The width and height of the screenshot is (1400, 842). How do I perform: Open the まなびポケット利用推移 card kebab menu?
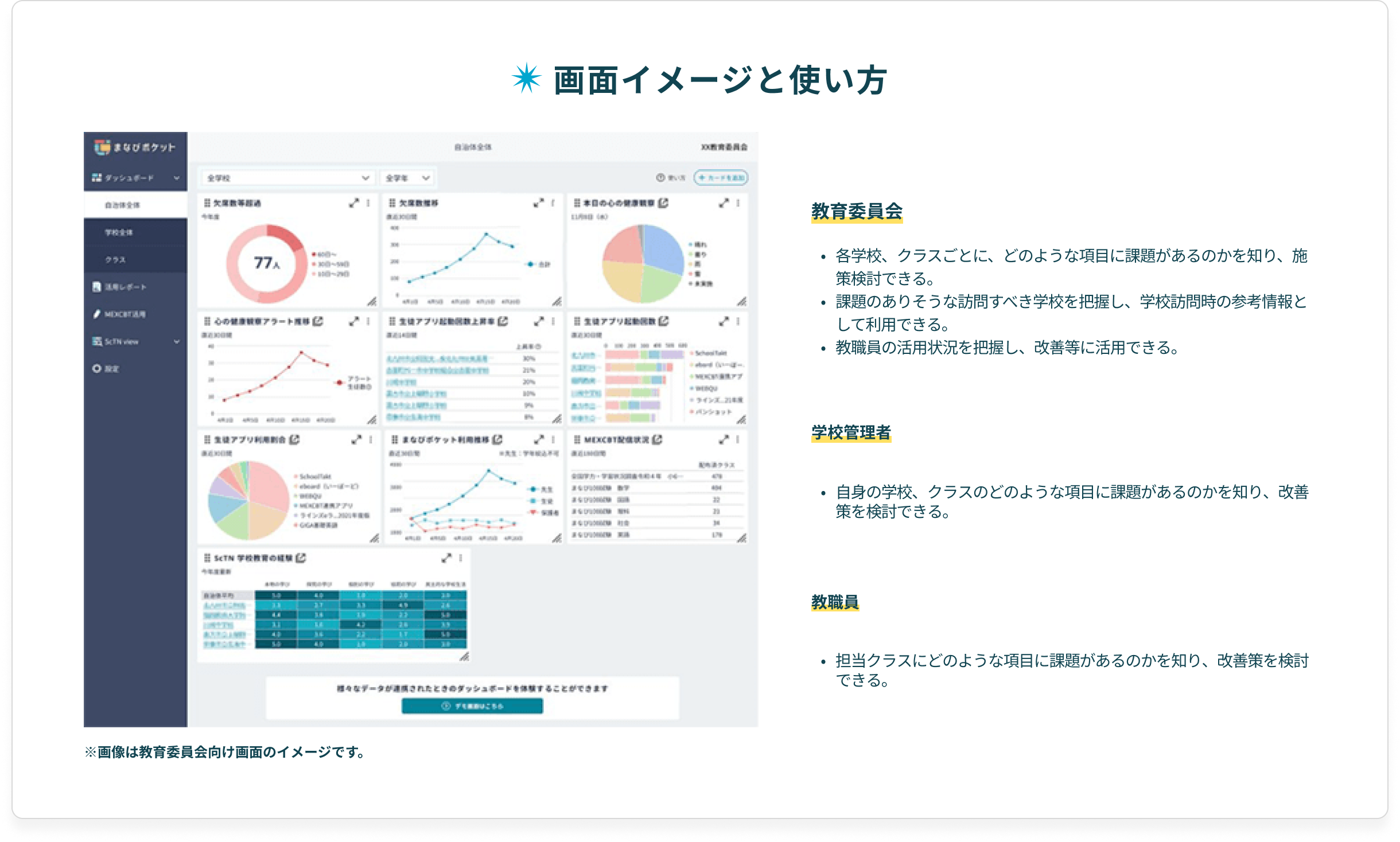[x=553, y=439]
